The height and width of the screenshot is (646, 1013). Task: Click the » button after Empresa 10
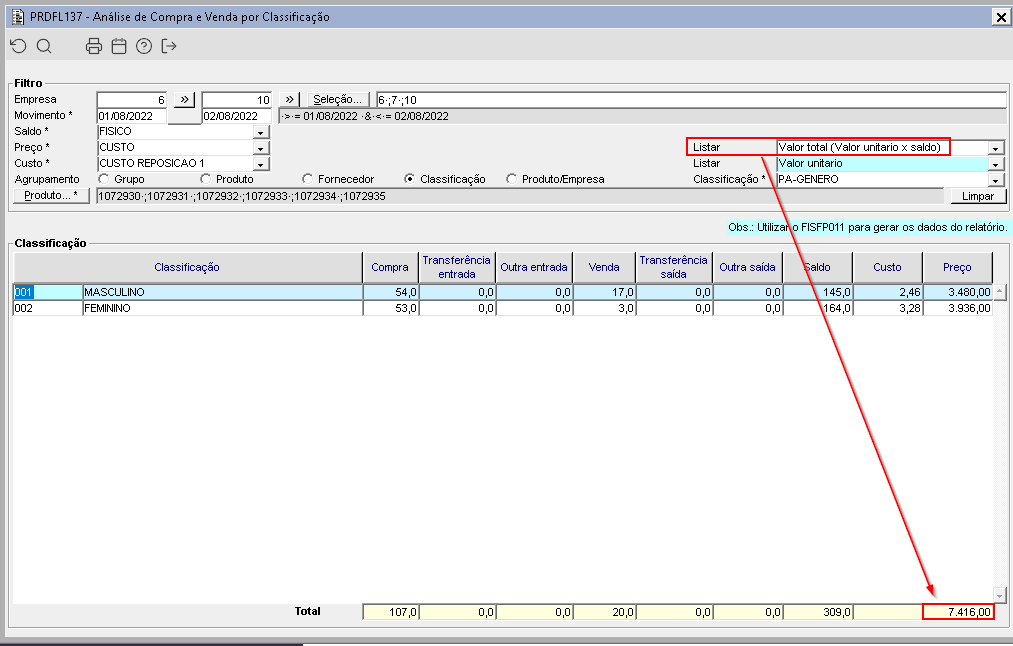[289, 99]
